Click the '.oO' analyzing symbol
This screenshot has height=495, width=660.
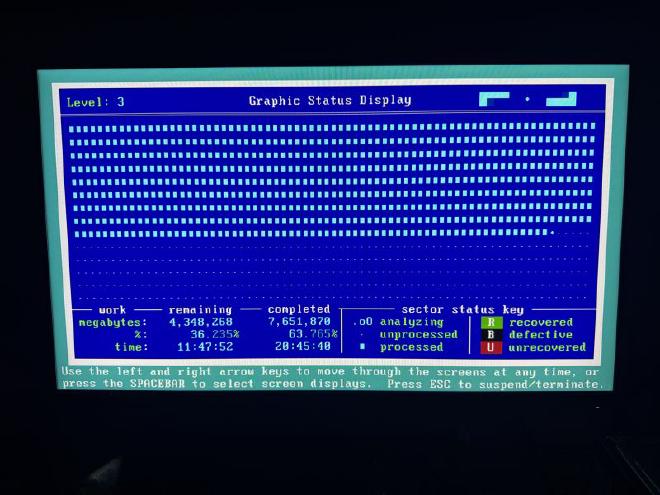coord(362,322)
